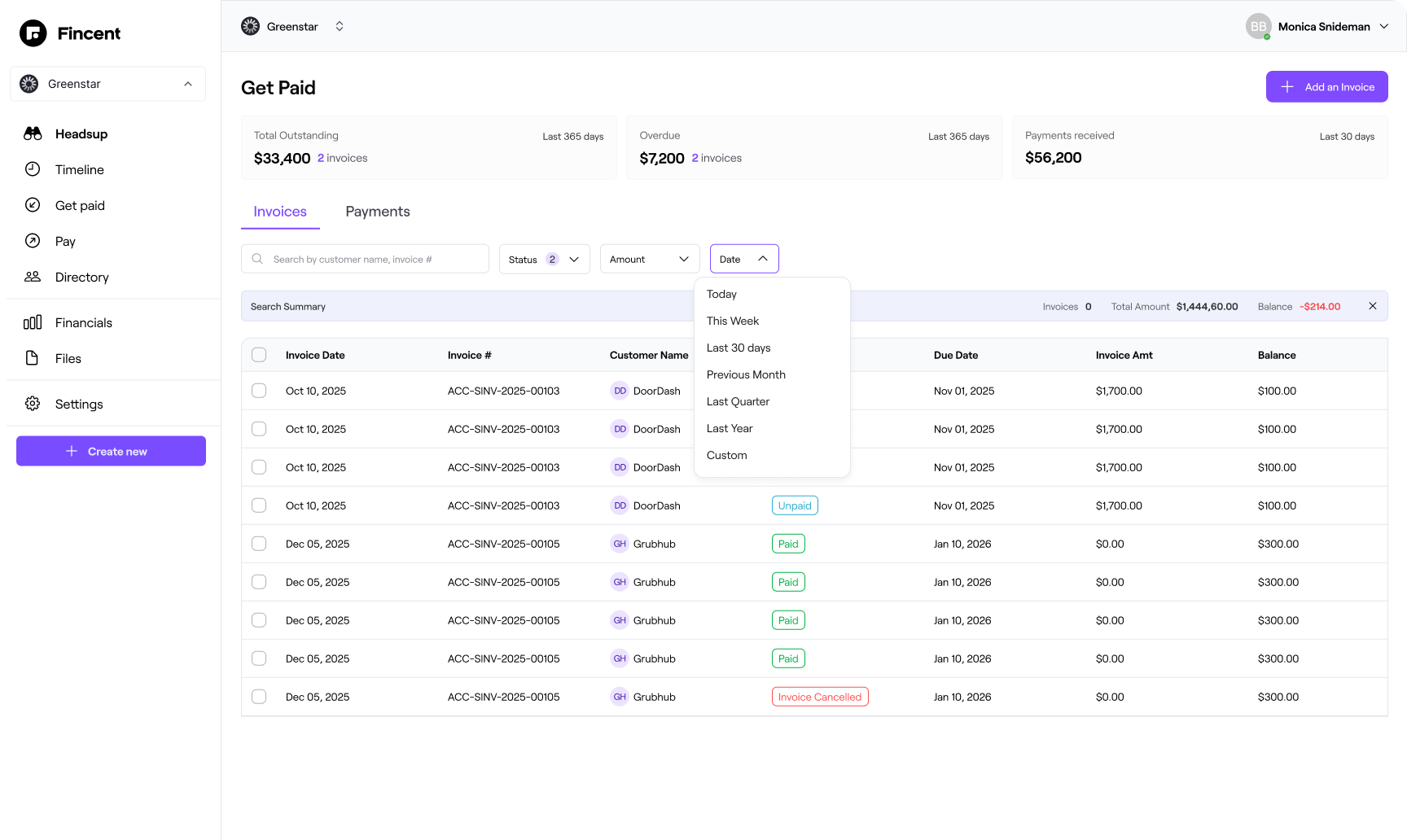Open Settings gear icon
Viewport: 1407px width, 840px height.
33,404
